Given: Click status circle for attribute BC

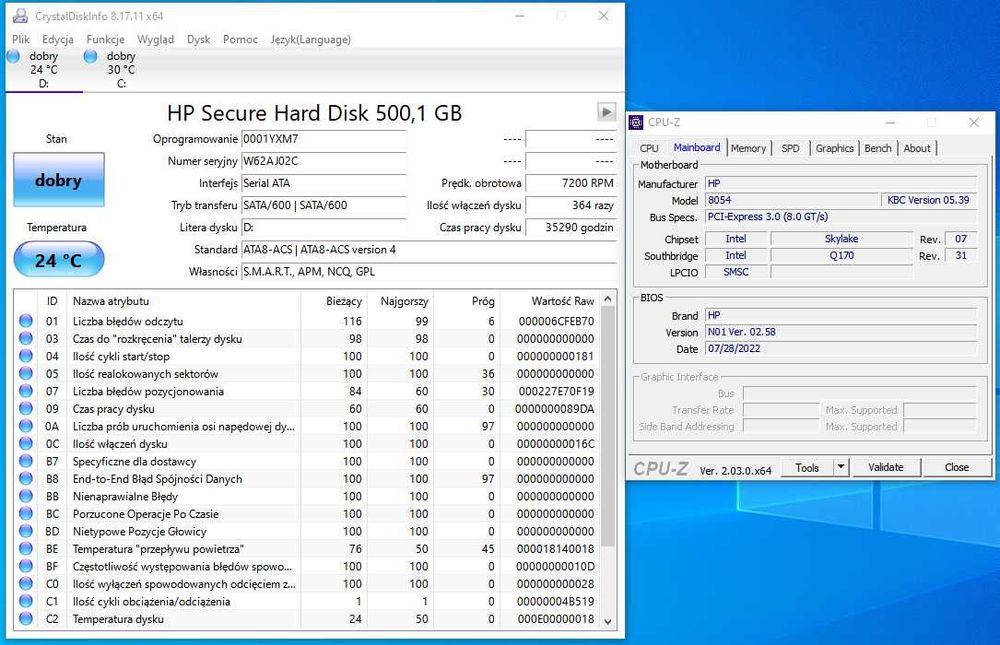Looking at the screenshot, I should (26, 514).
